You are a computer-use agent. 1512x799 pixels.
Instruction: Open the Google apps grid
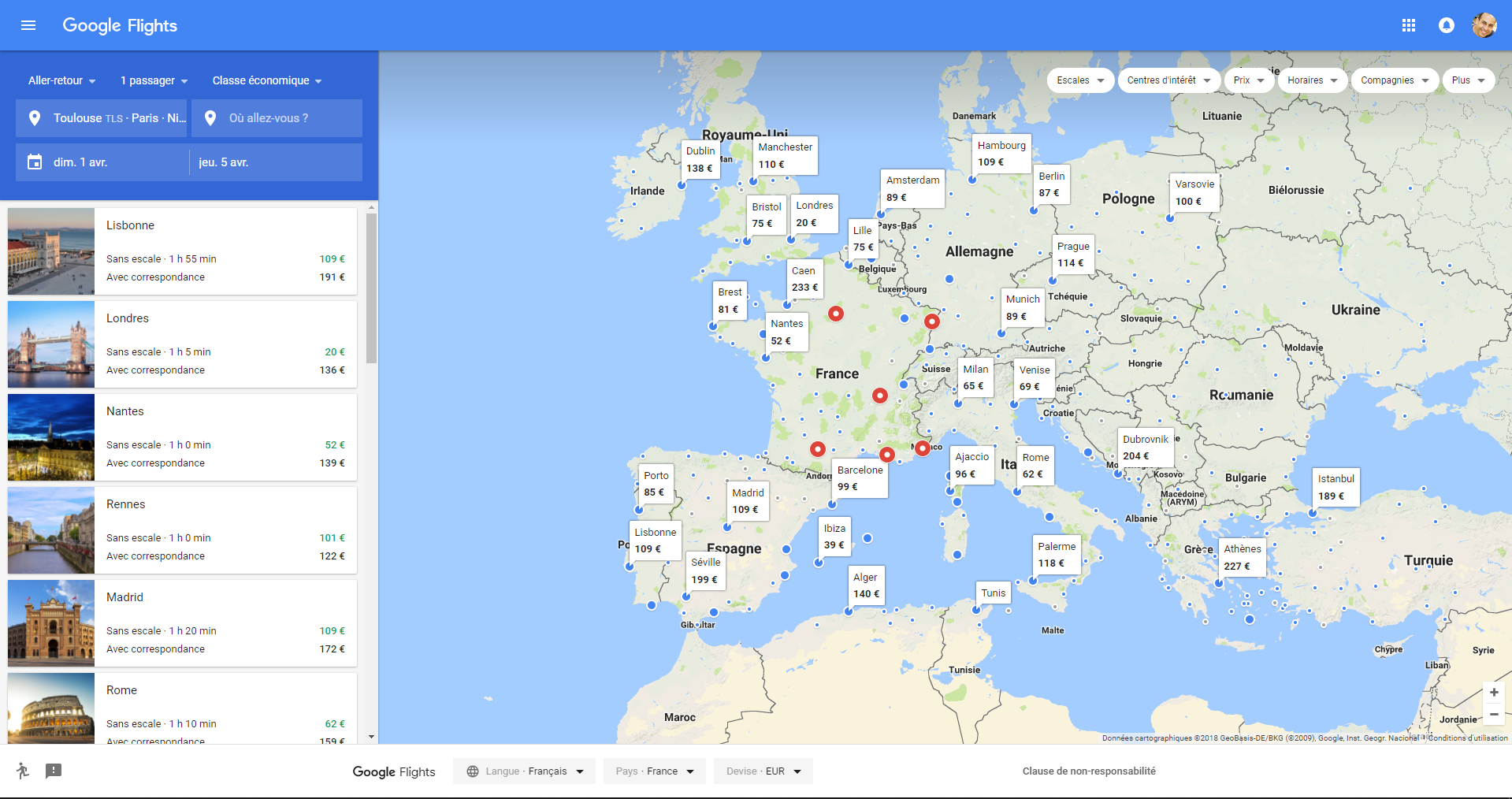coord(1409,25)
